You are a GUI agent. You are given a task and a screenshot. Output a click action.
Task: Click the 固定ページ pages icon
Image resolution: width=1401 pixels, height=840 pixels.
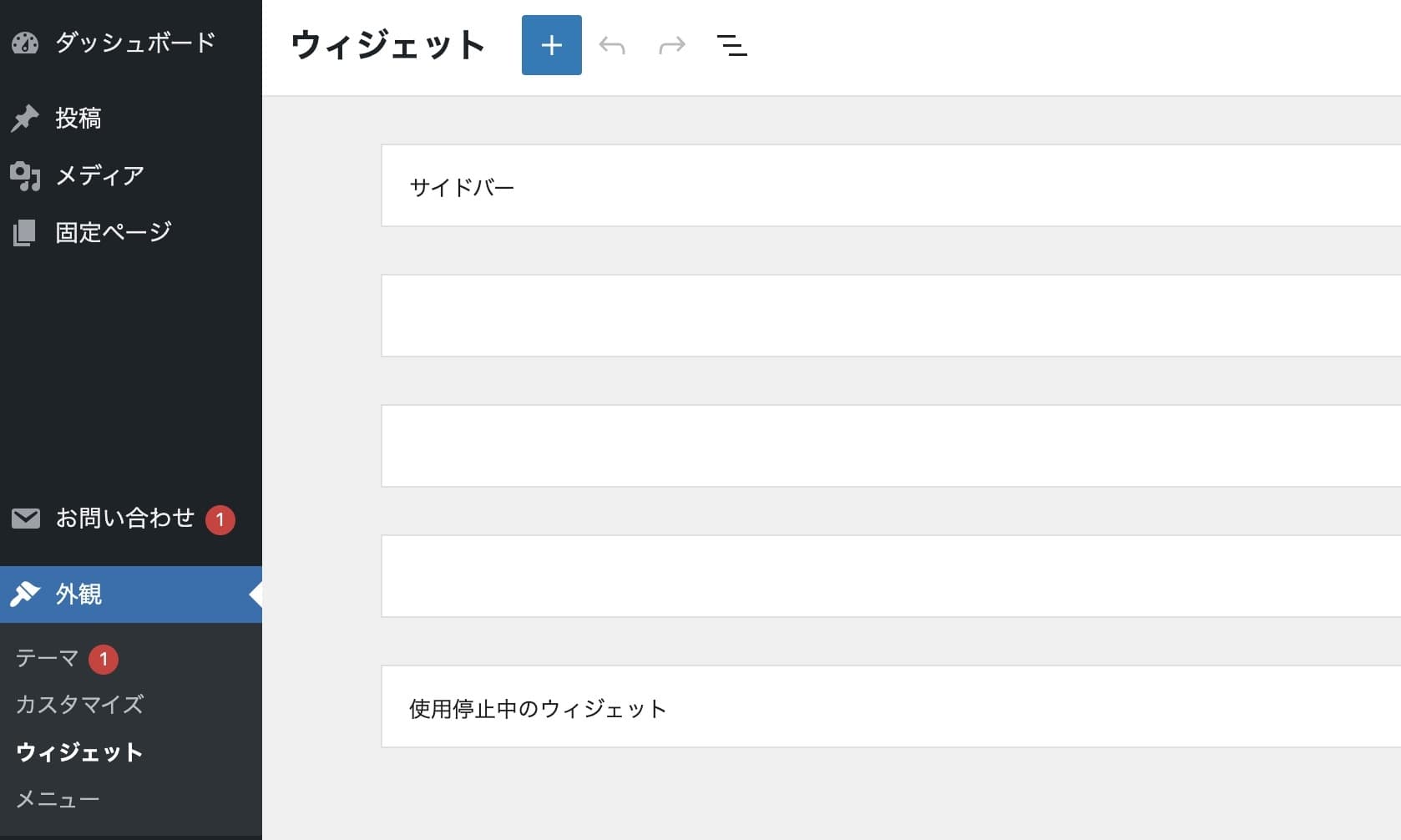(26, 231)
